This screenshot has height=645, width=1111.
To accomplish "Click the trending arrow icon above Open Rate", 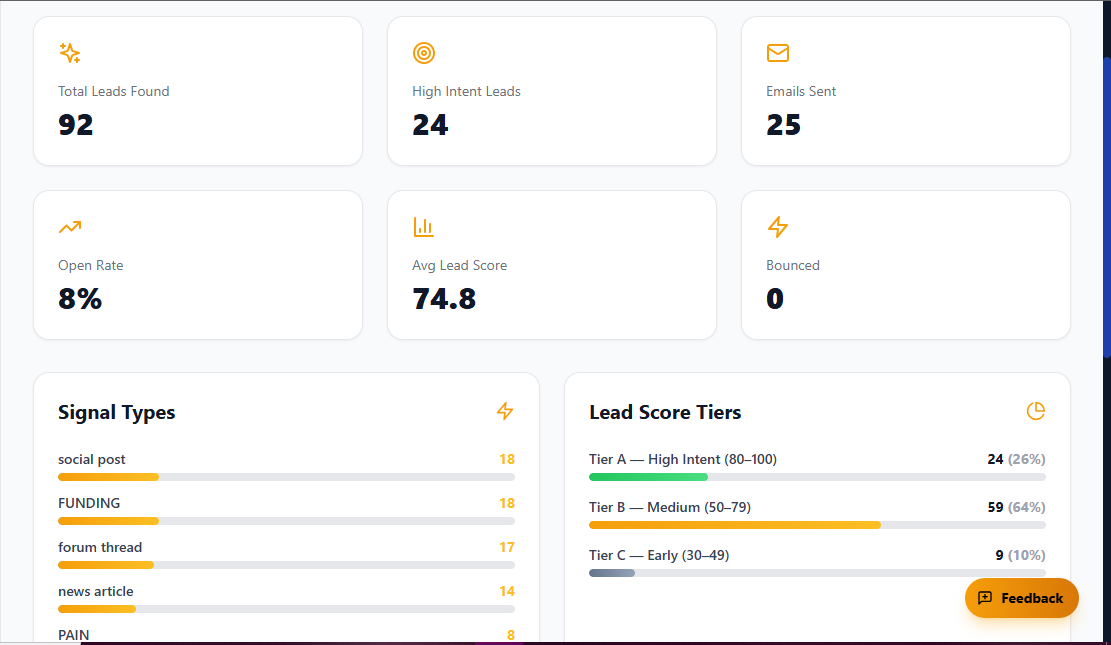I will pyautogui.click(x=69, y=227).
